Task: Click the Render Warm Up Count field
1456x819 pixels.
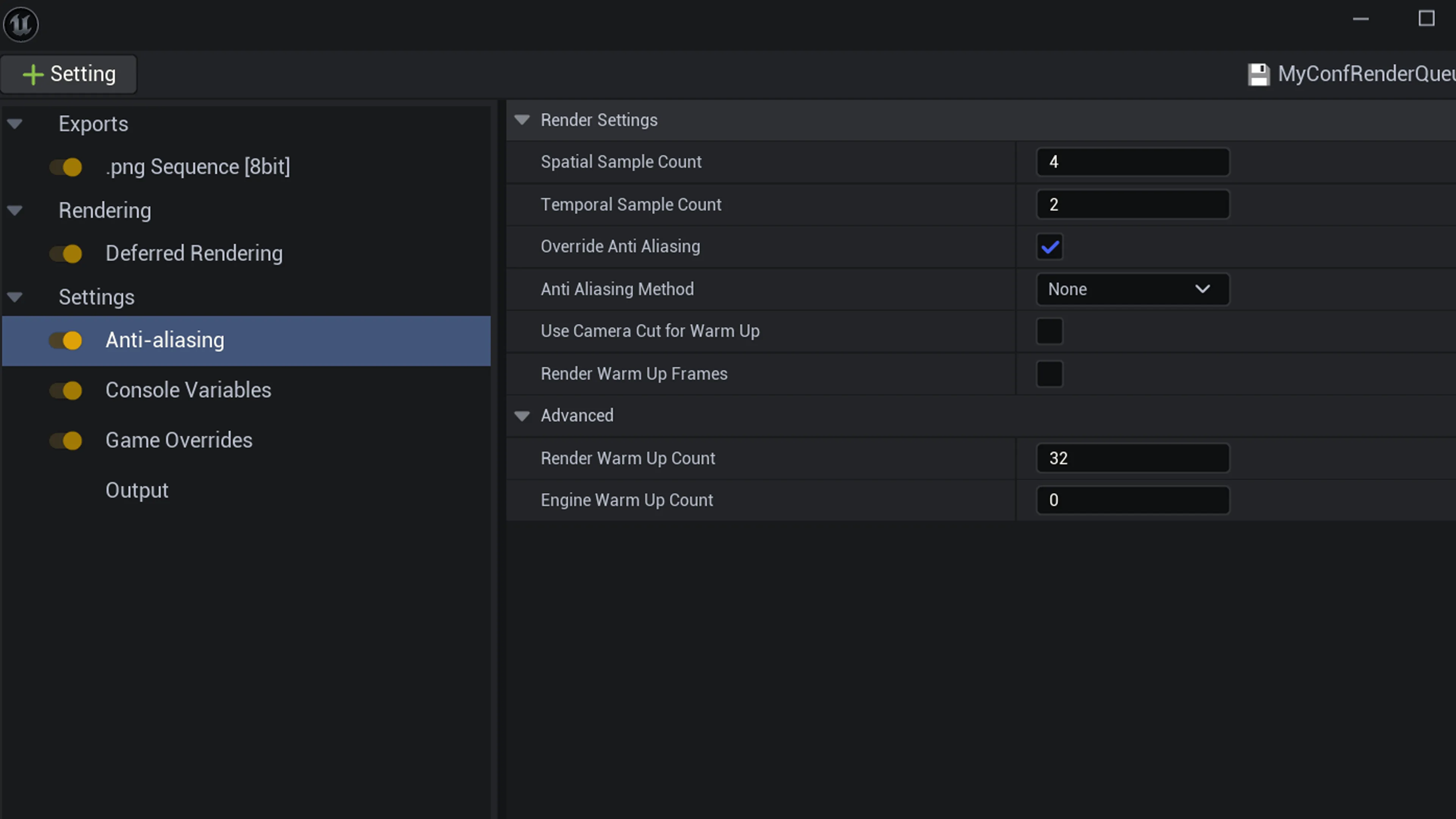Action: coord(1133,458)
